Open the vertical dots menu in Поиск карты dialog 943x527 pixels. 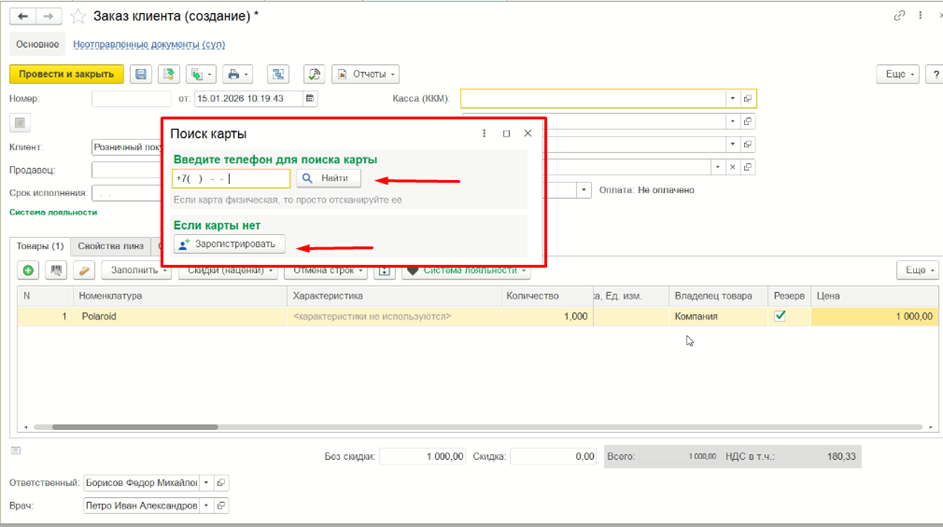[484, 134]
